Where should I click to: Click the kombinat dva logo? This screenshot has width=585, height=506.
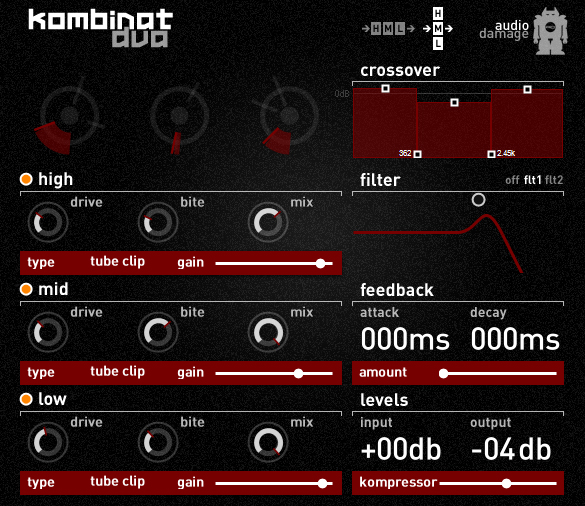[x=101, y=28]
